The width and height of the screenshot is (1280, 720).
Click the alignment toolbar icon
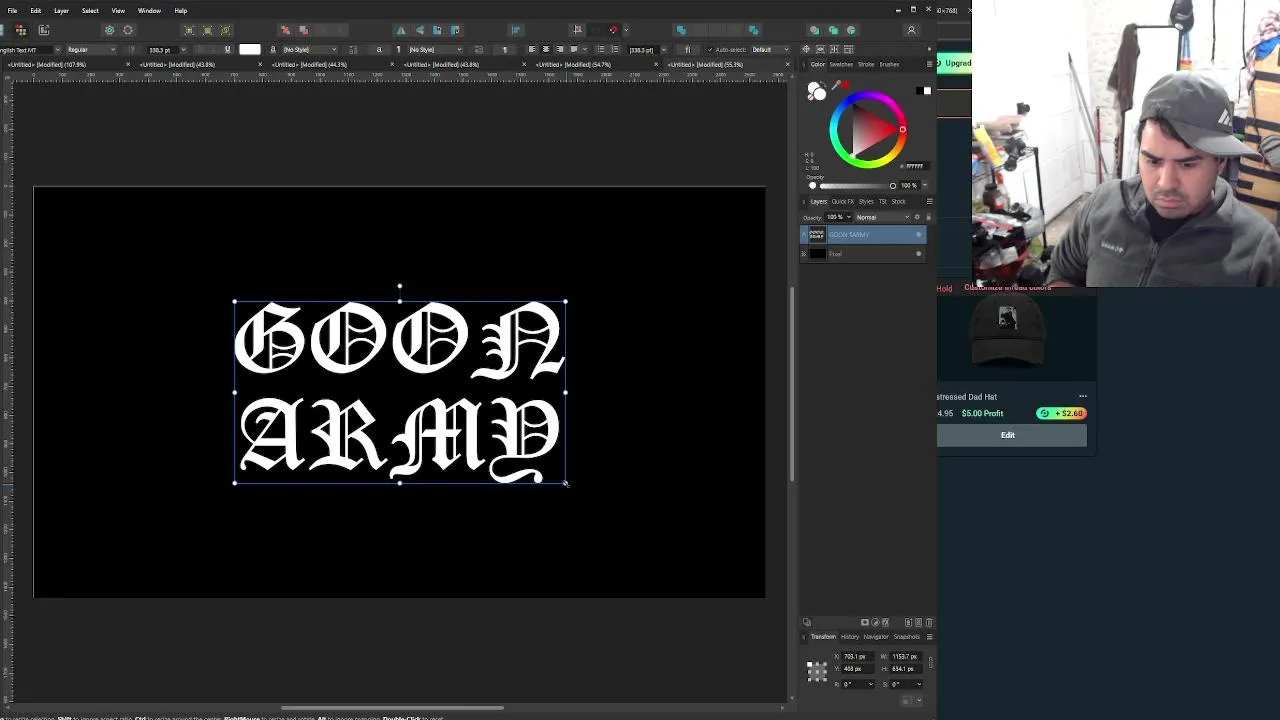coord(516,30)
